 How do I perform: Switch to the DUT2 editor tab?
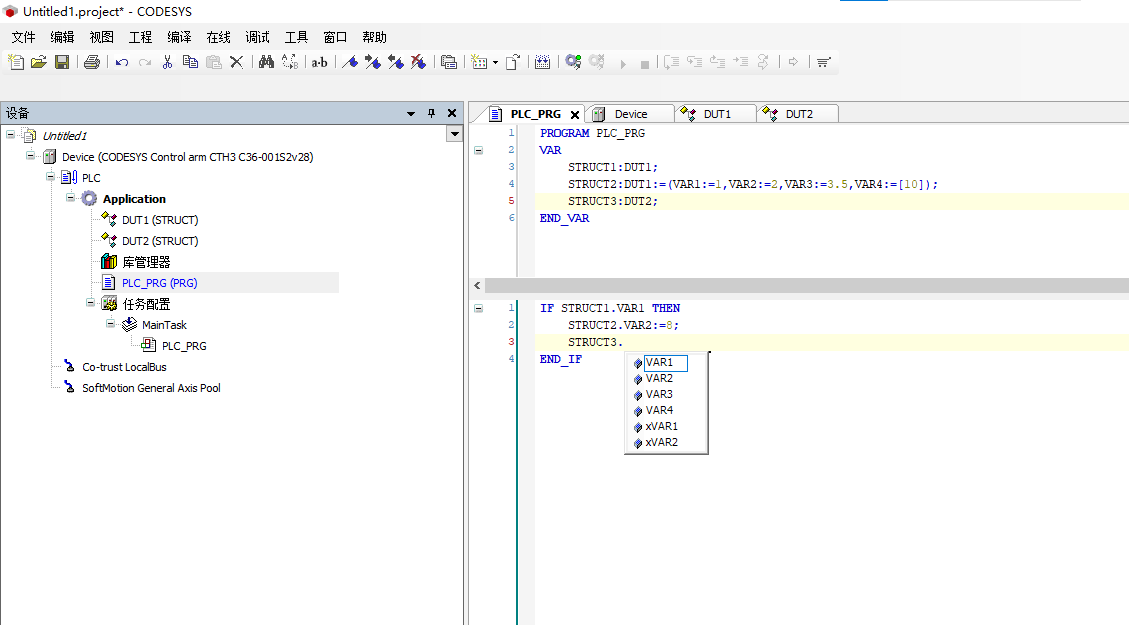point(799,114)
